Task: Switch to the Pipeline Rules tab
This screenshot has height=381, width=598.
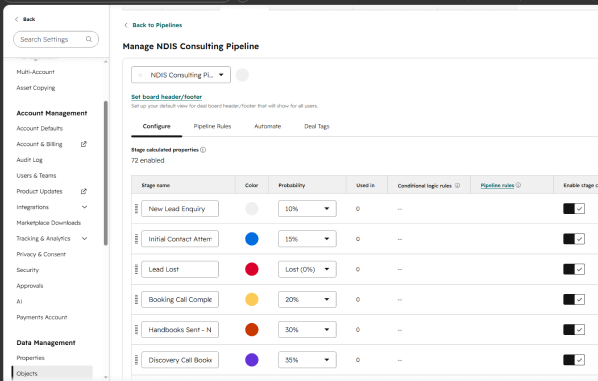Action: (x=212, y=126)
